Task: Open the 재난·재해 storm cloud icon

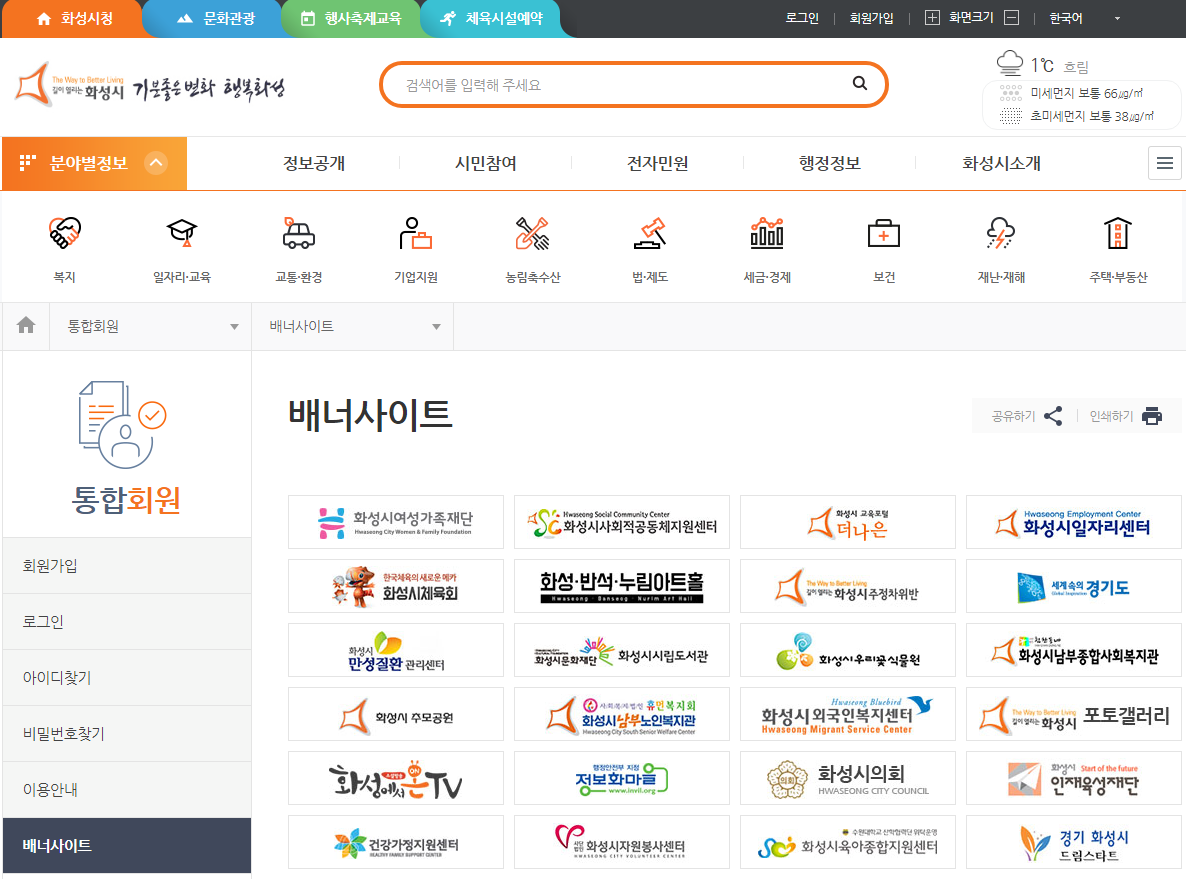Action: point(1001,233)
